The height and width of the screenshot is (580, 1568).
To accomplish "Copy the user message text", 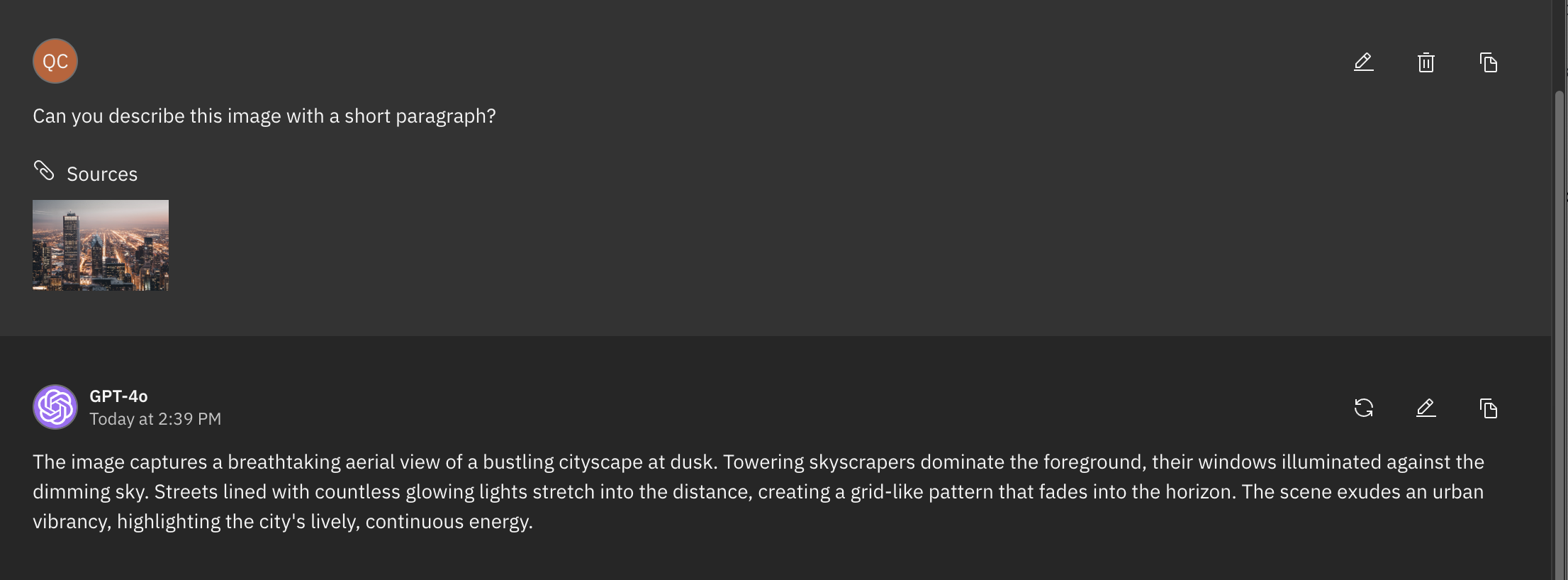I will coord(1488,62).
